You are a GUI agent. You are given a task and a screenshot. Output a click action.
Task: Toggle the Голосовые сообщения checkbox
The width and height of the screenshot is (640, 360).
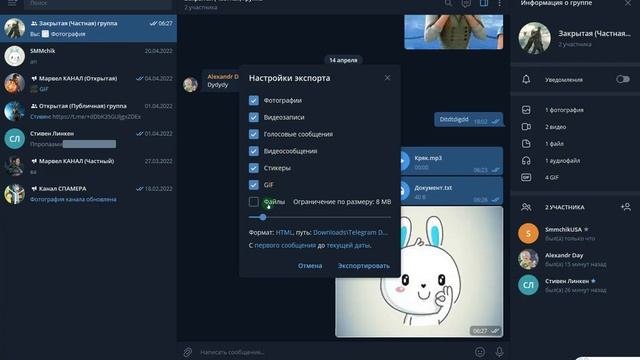[x=253, y=134]
